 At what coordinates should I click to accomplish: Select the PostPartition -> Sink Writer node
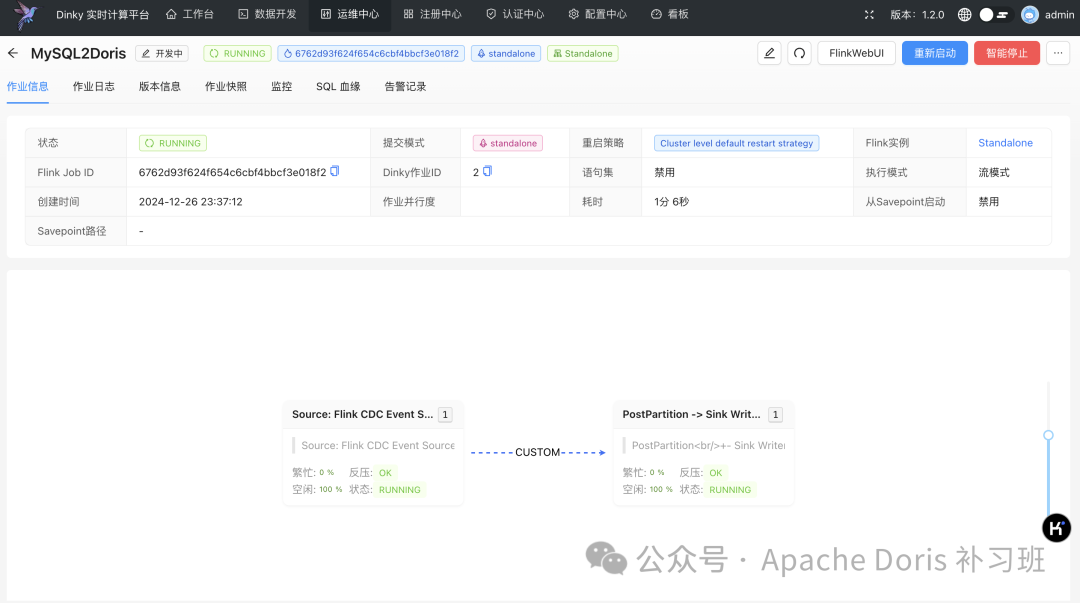click(703, 453)
